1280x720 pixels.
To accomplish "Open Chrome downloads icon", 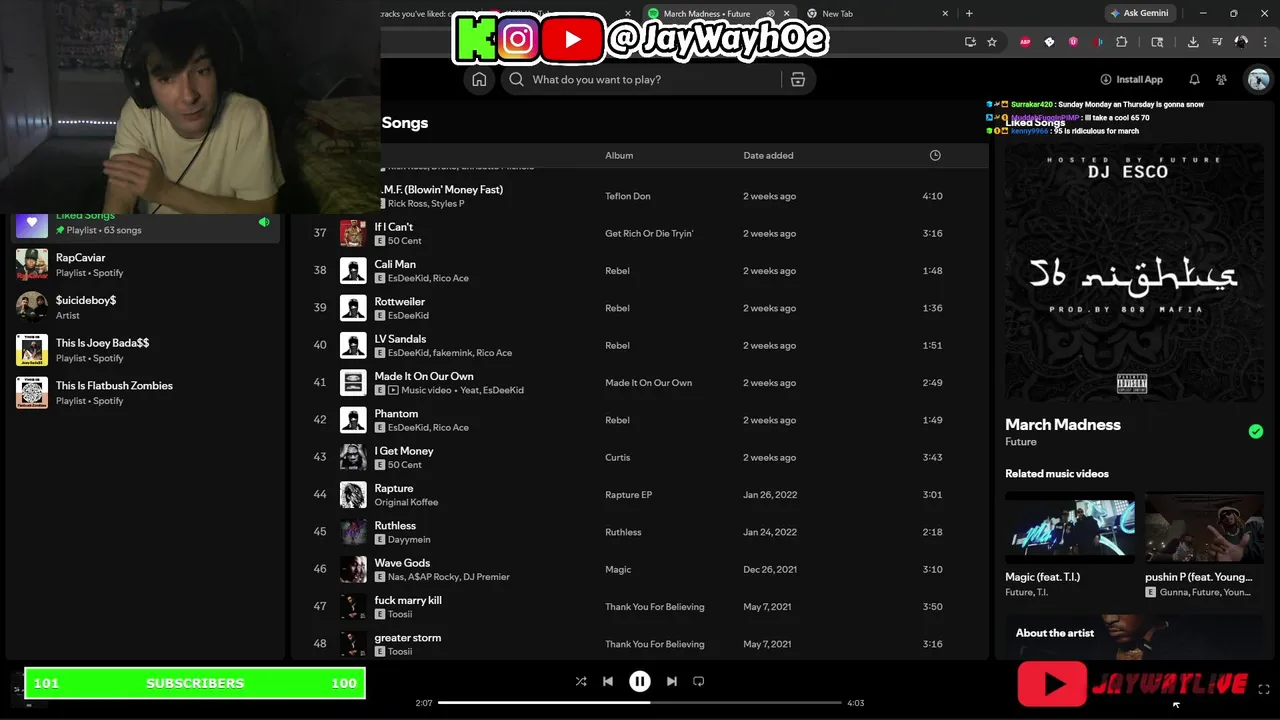I will [1193, 42].
